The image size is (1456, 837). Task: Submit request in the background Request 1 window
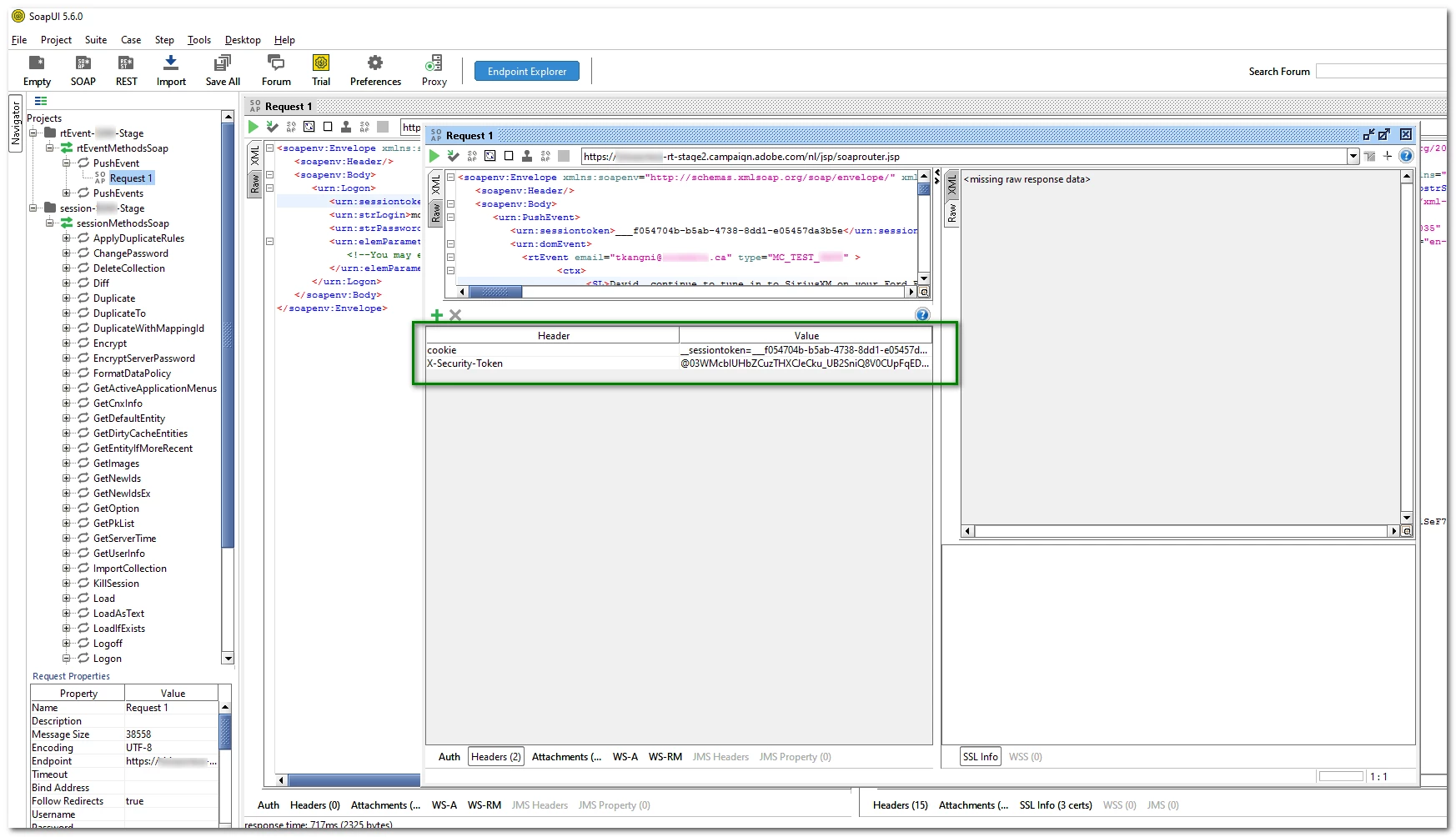point(254,127)
